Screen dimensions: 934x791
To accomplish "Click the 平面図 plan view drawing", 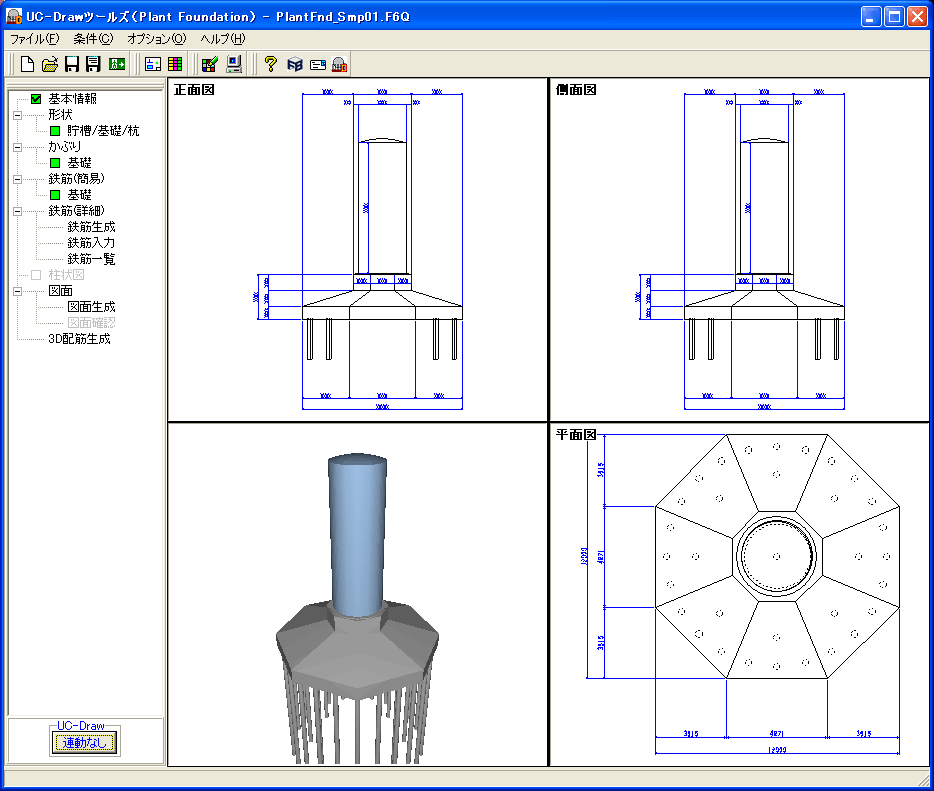I will [x=739, y=594].
